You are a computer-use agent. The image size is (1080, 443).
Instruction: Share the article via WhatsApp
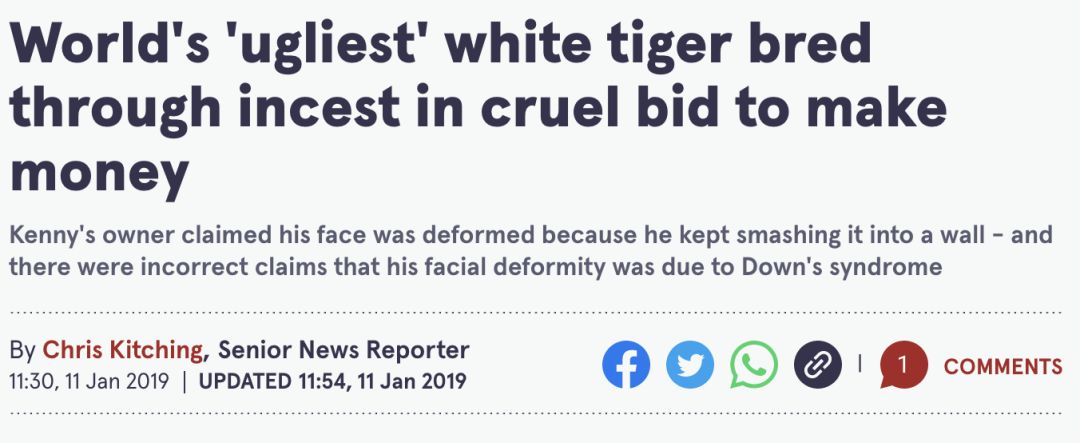754,366
